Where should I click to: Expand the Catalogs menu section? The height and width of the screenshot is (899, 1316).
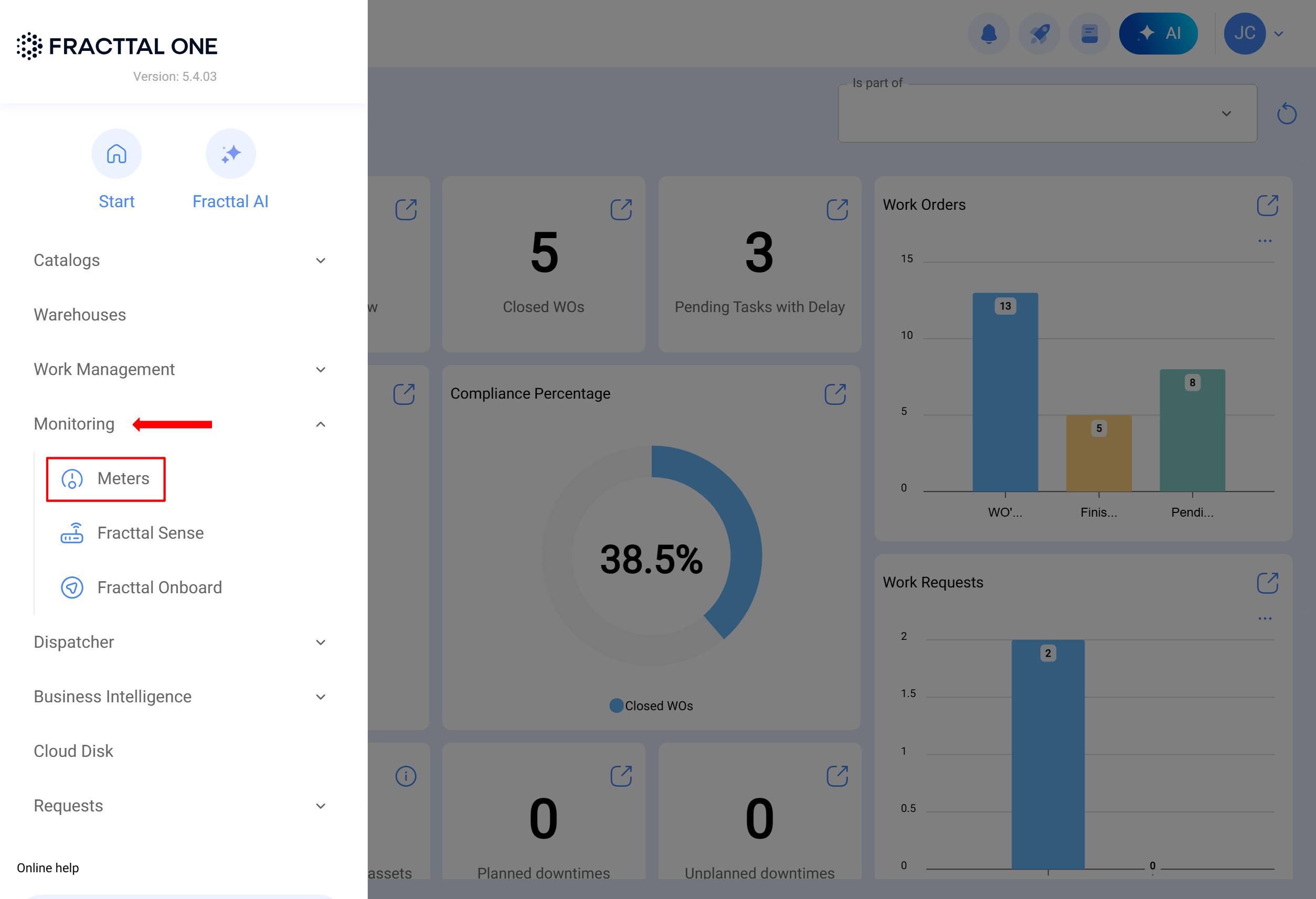click(320, 260)
